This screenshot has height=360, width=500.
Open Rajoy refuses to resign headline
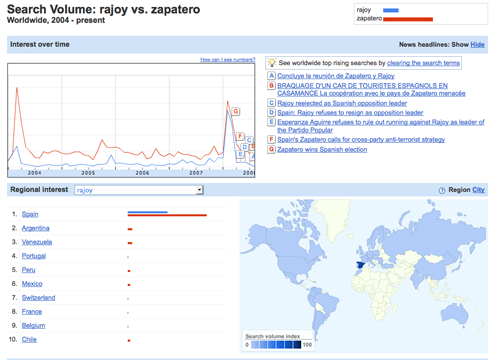[350, 113]
